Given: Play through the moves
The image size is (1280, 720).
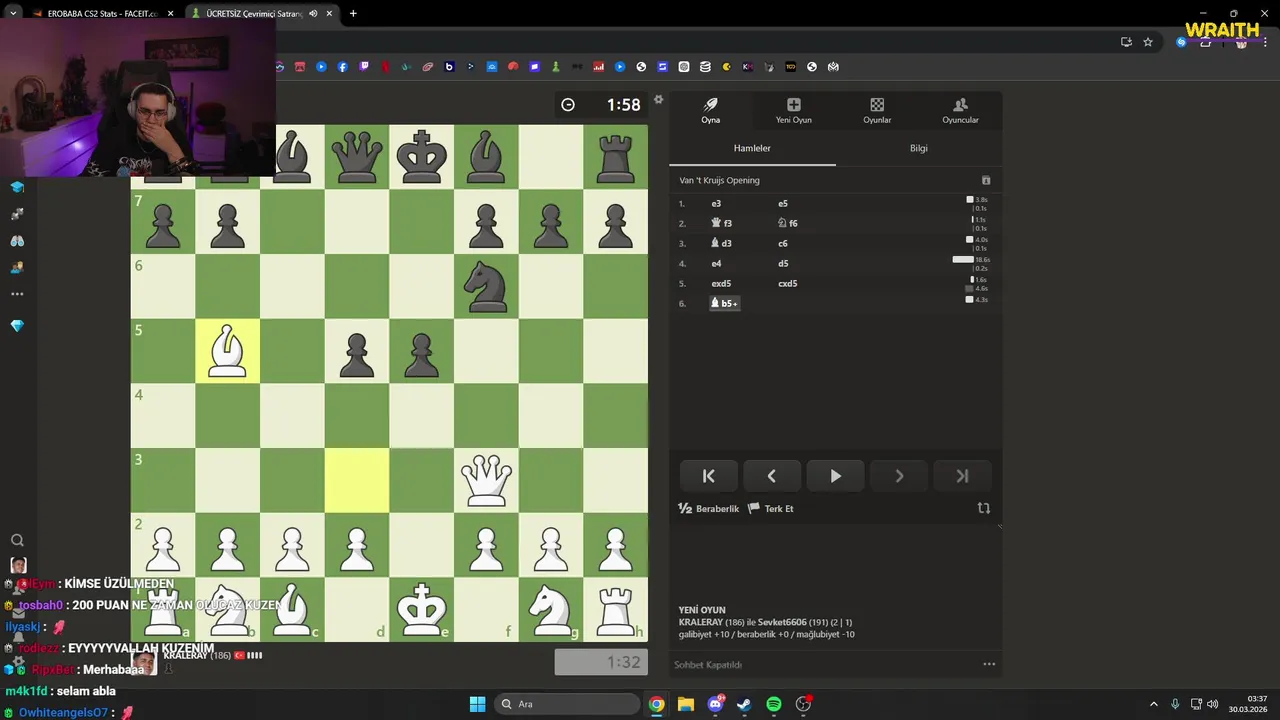Looking at the screenshot, I should coord(835,476).
